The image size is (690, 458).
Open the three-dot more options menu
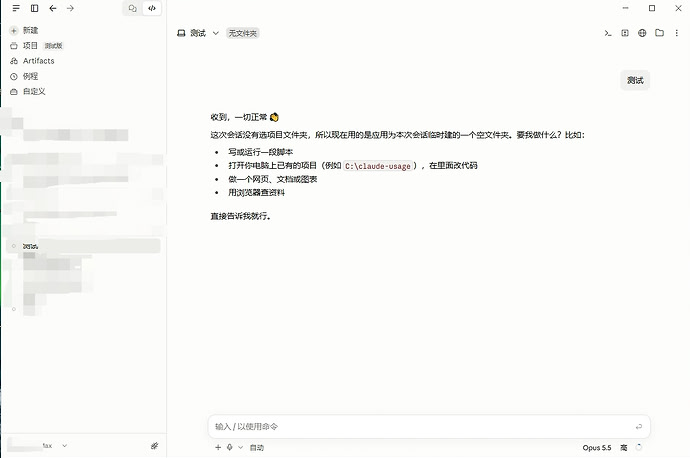point(676,33)
